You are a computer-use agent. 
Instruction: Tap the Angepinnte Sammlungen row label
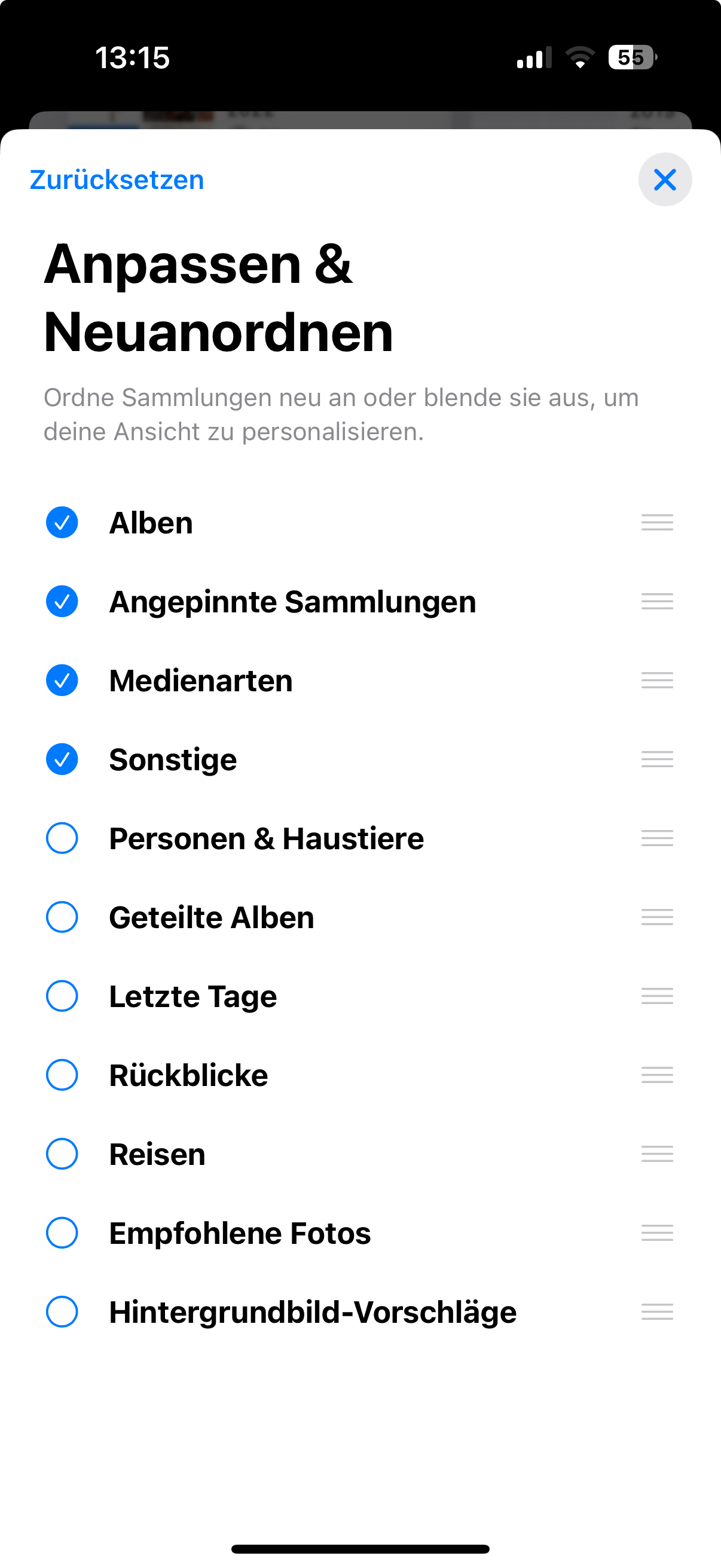tap(292, 602)
